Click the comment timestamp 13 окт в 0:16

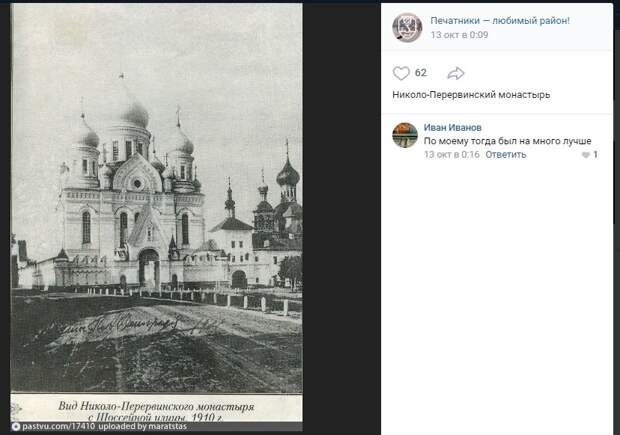click(x=452, y=155)
